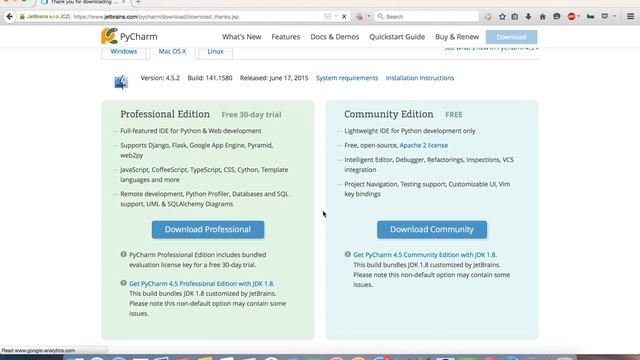Screen dimensions: 640x360
Task: Click the 'Version: 4.5.2' text
Action: pos(160,78)
